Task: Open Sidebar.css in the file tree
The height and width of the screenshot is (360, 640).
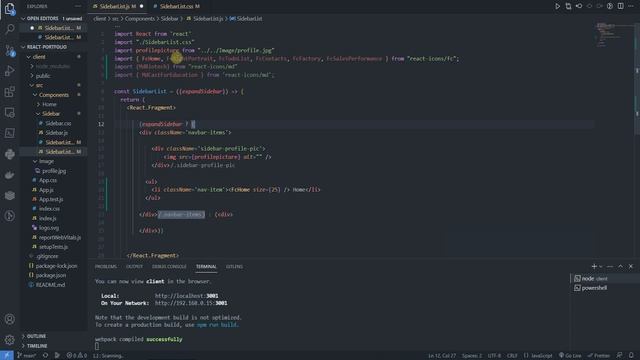Action: [58, 123]
